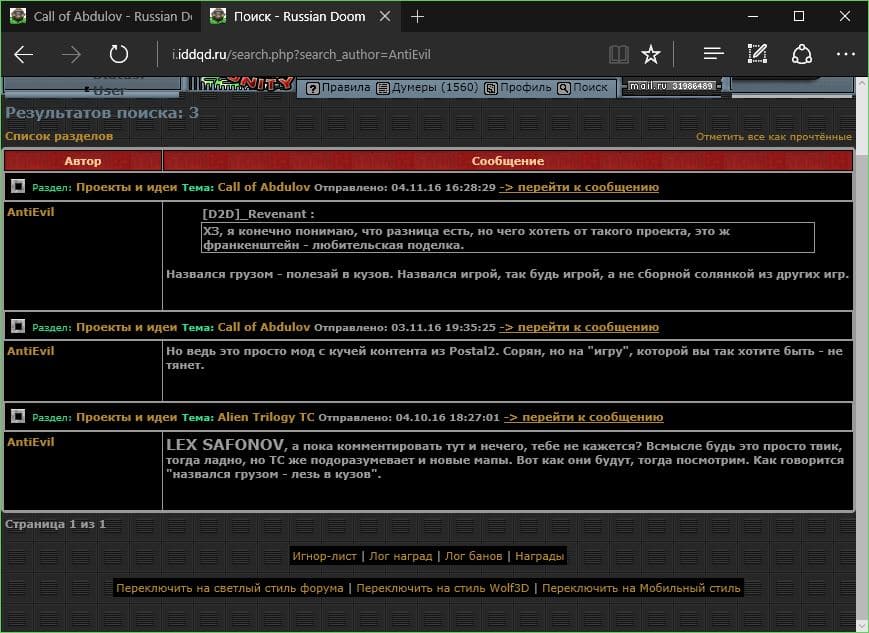Open Call of Abdulov topic from 04.11.16 result
Viewport: 869px width, 633px height.
[264, 187]
